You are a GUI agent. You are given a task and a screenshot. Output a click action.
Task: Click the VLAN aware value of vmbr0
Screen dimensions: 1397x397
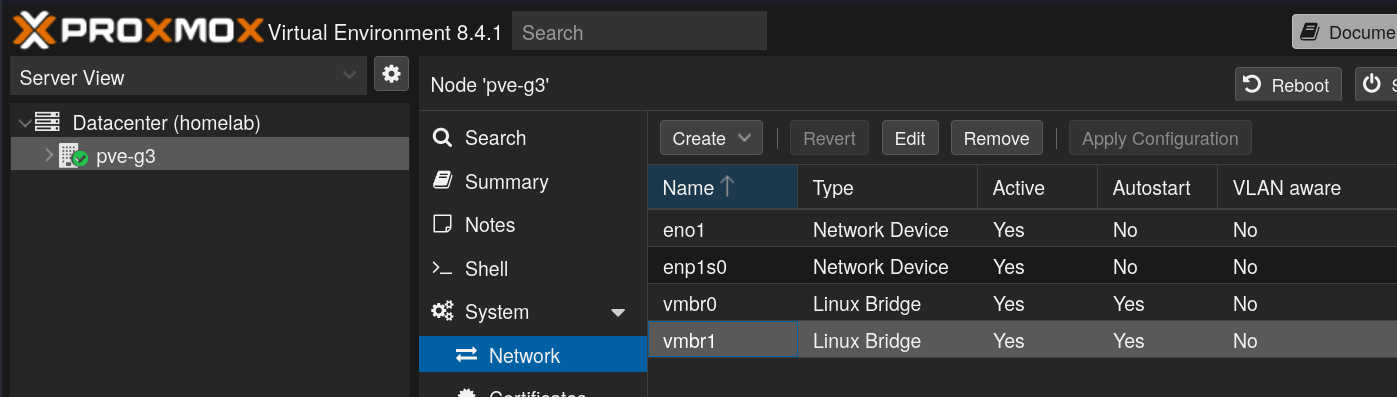[1245, 303]
